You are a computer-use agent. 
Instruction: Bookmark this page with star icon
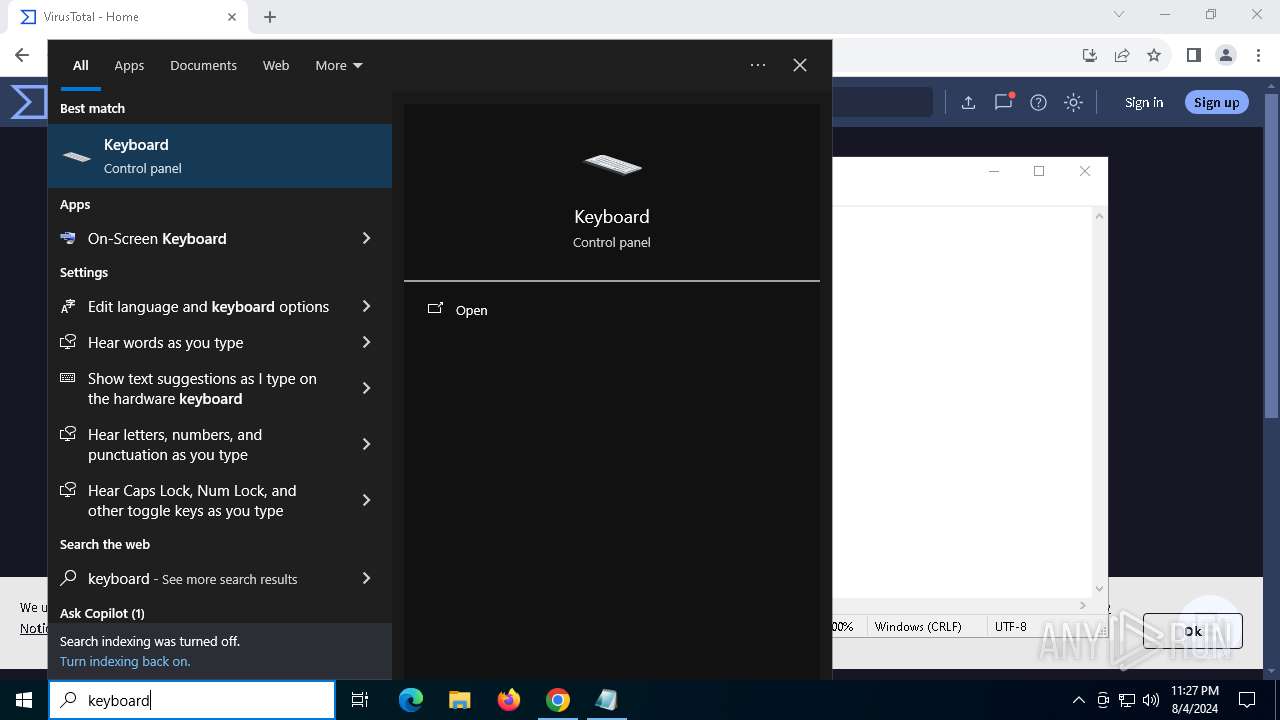[1154, 55]
